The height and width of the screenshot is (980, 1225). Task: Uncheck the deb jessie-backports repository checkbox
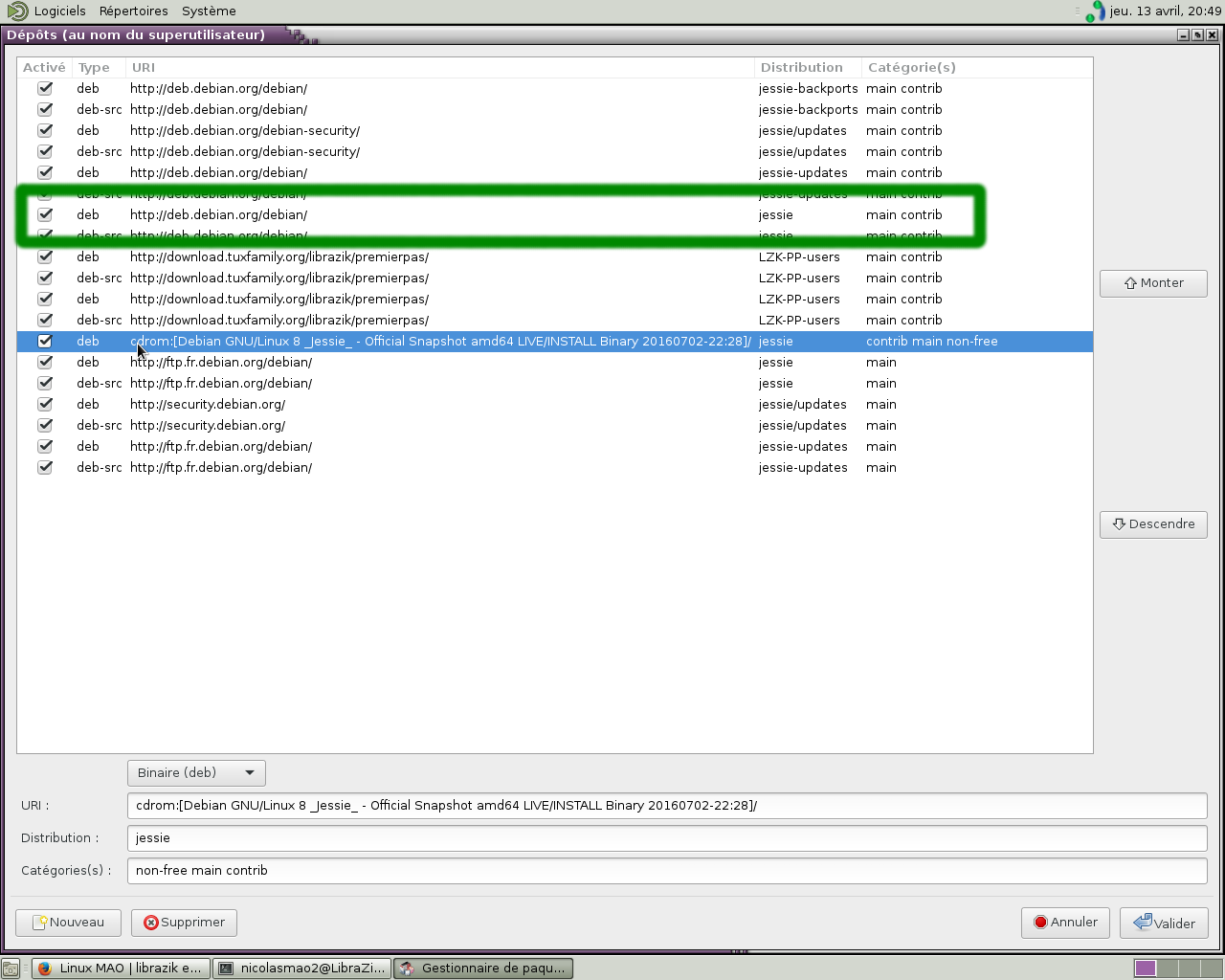coord(45,88)
